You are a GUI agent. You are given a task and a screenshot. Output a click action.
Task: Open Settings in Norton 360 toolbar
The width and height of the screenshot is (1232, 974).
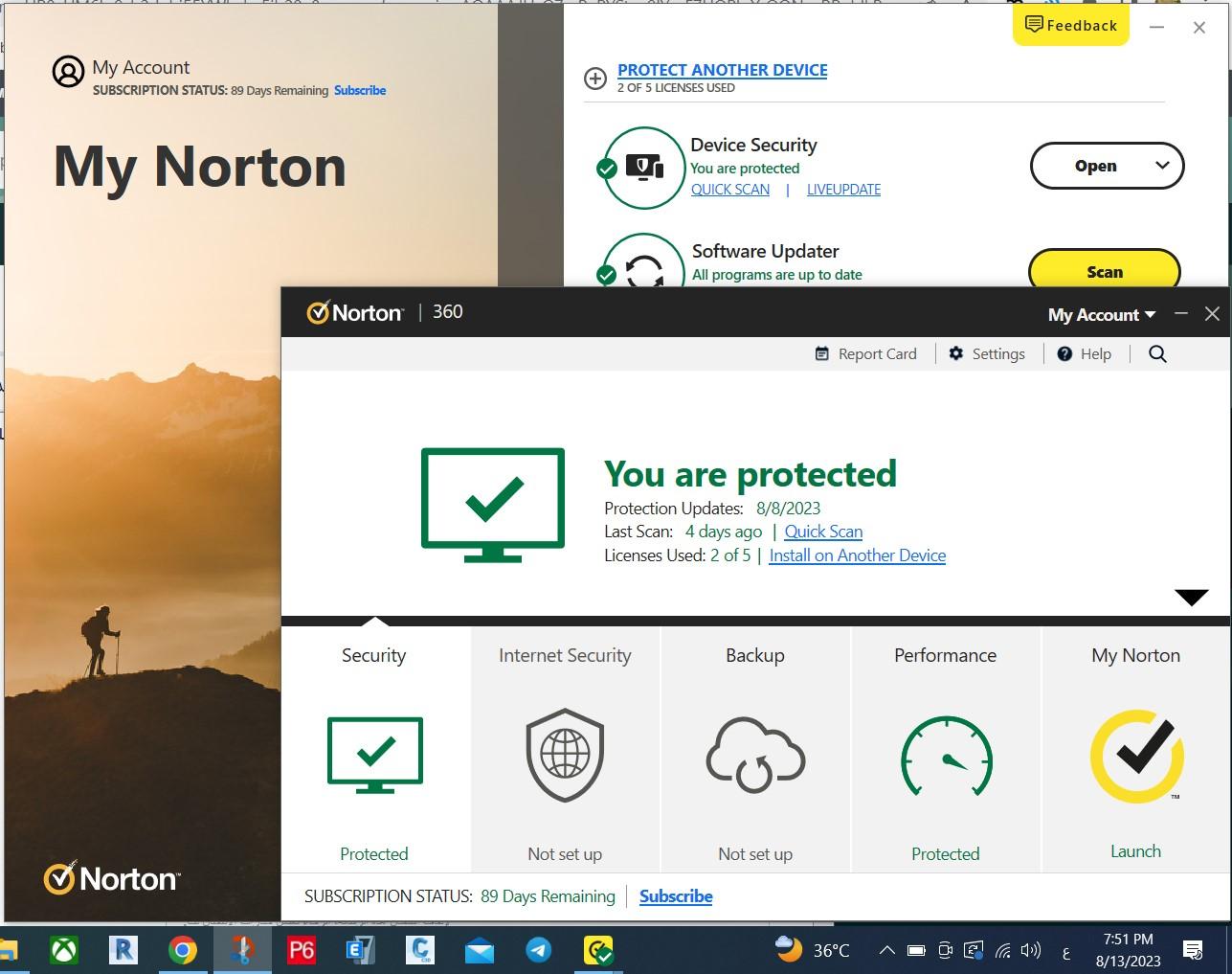click(x=987, y=353)
